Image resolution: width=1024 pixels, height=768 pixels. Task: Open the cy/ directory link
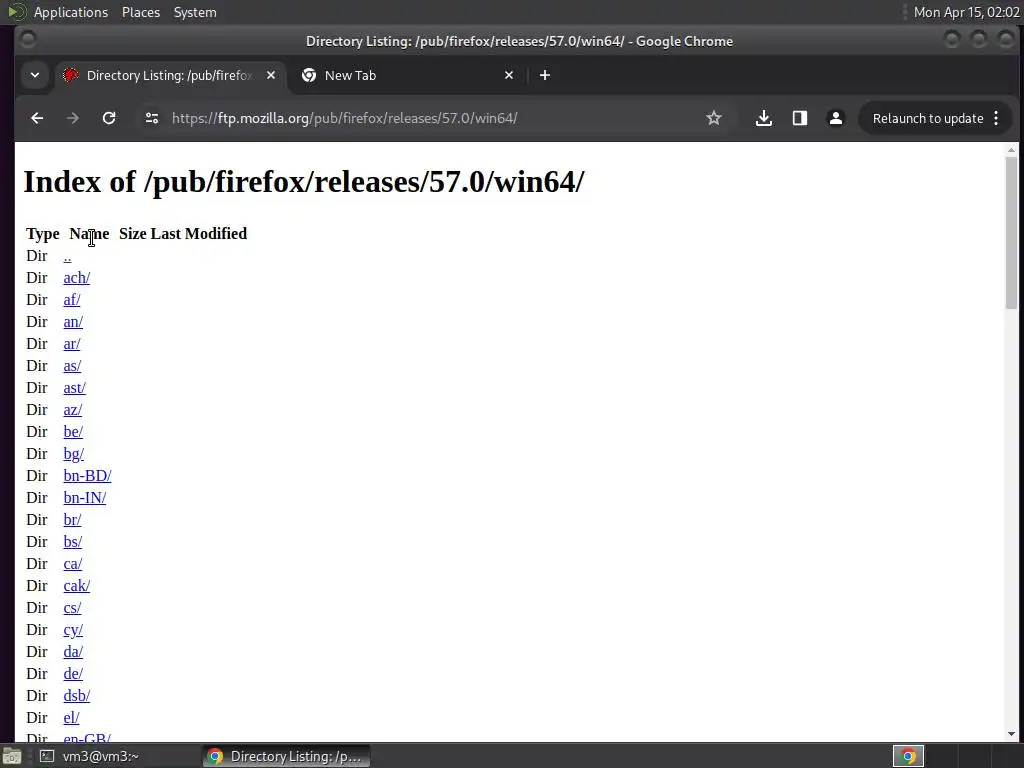(x=73, y=630)
